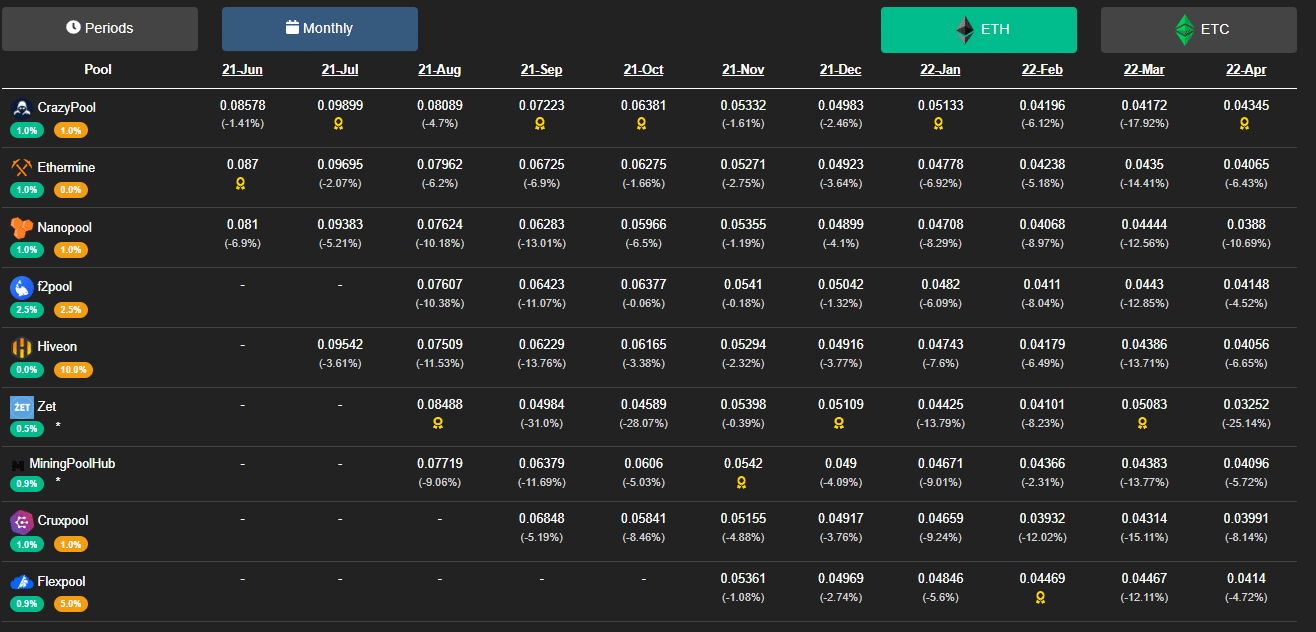Click the Nanopool orange logo
This screenshot has height=632, width=1316.
pyautogui.click(x=21, y=227)
